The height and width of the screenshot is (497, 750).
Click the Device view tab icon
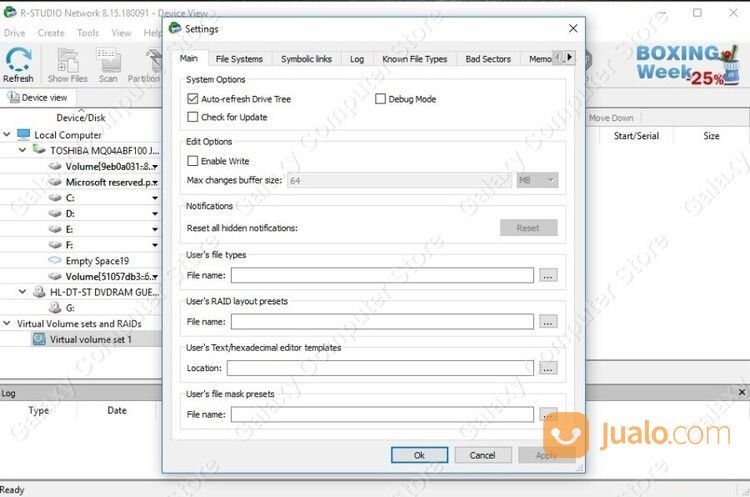click(13, 97)
